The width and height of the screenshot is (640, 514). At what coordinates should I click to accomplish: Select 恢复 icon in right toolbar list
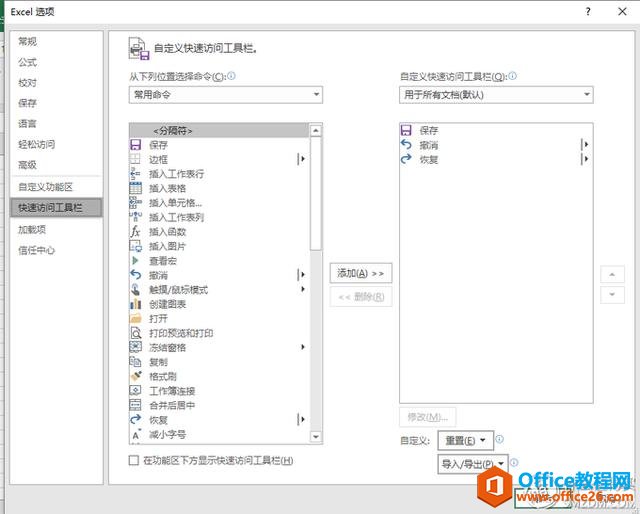406,159
